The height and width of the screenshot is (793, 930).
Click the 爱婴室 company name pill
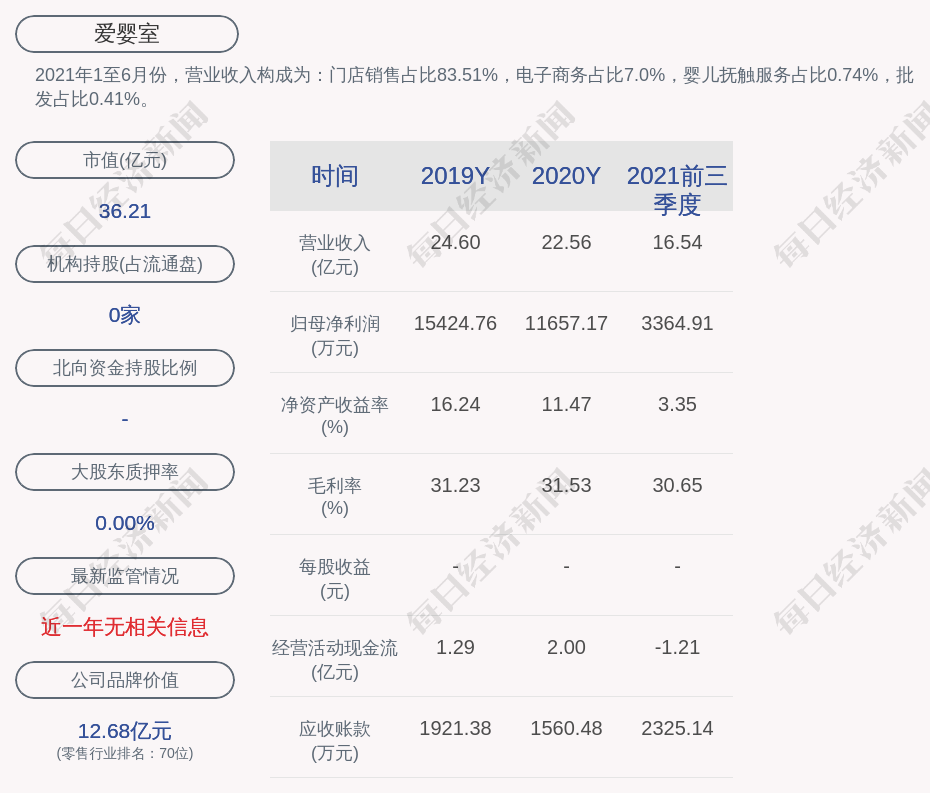(x=127, y=34)
